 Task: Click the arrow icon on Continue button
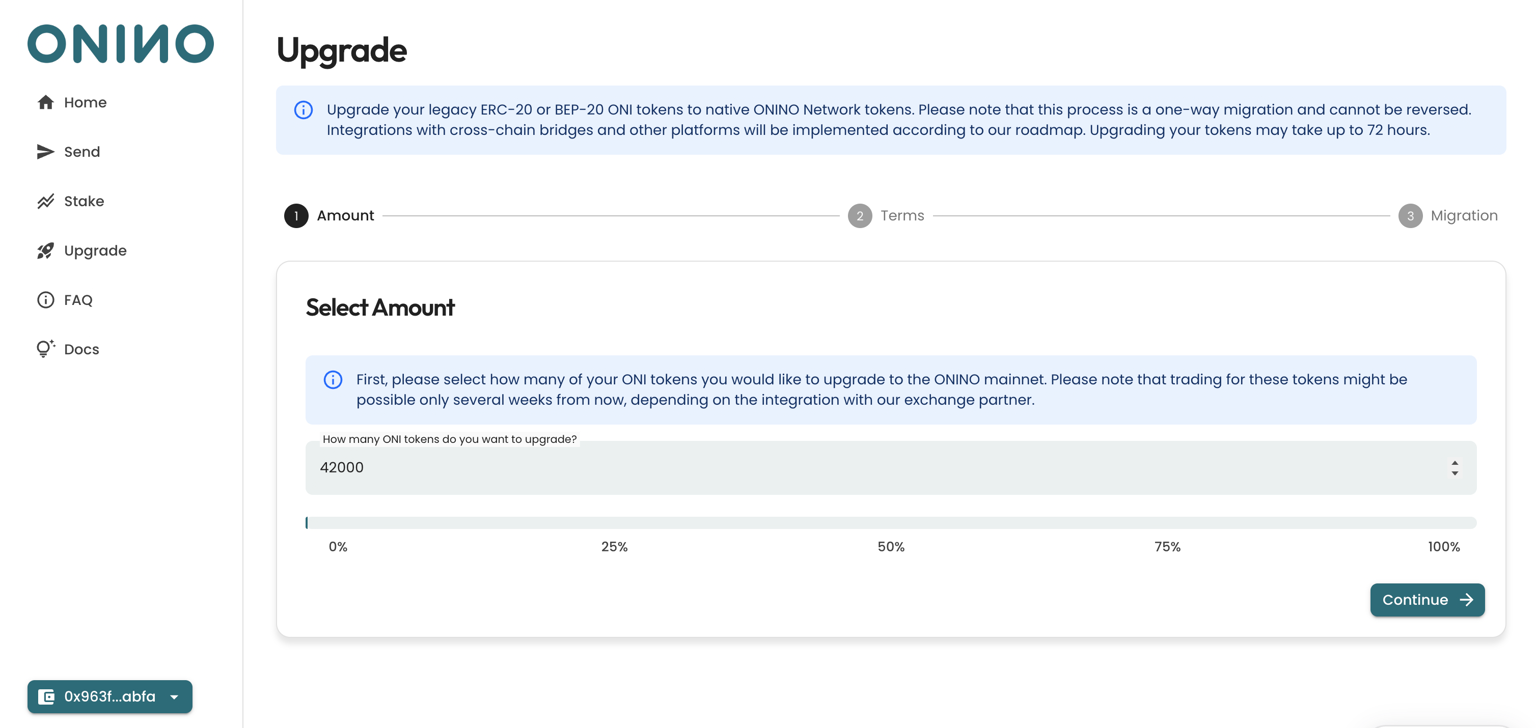click(x=1467, y=600)
